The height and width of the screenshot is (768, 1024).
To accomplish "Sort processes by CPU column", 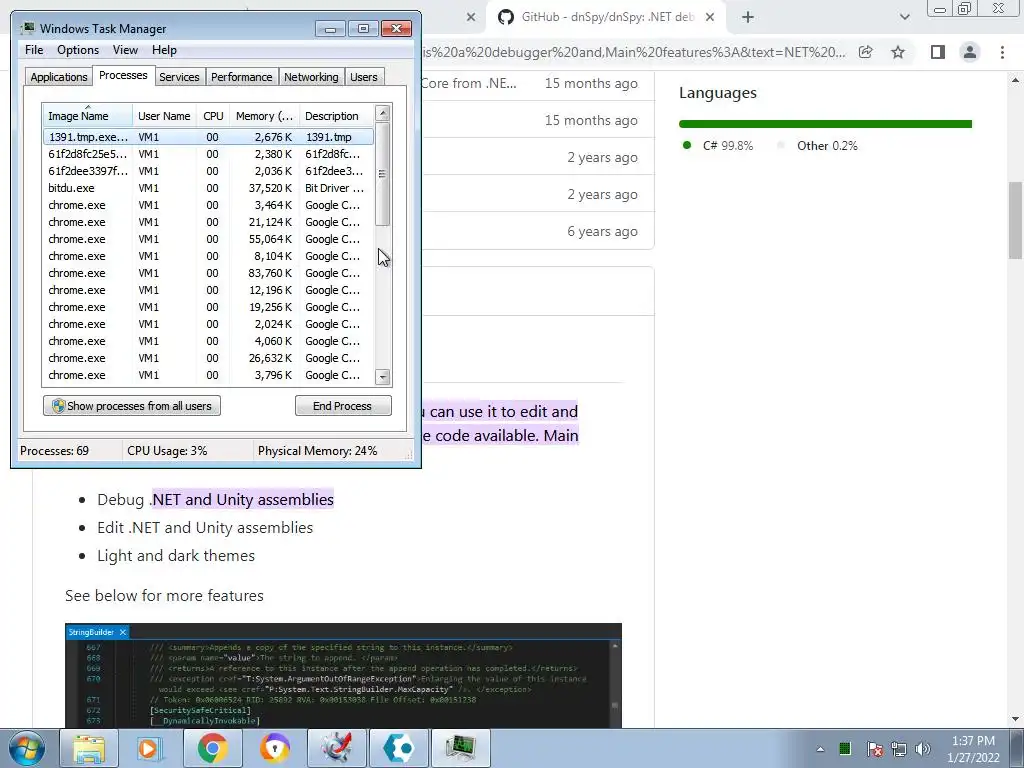I will [213, 116].
